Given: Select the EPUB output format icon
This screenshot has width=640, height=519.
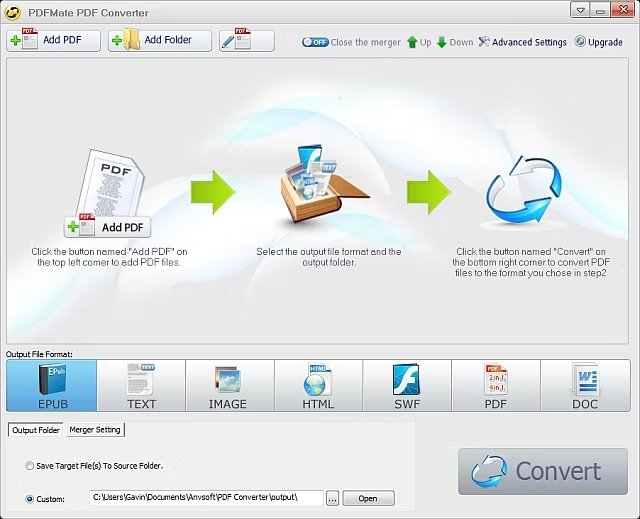Looking at the screenshot, I should pyautogui.click(x=52, y=385).
